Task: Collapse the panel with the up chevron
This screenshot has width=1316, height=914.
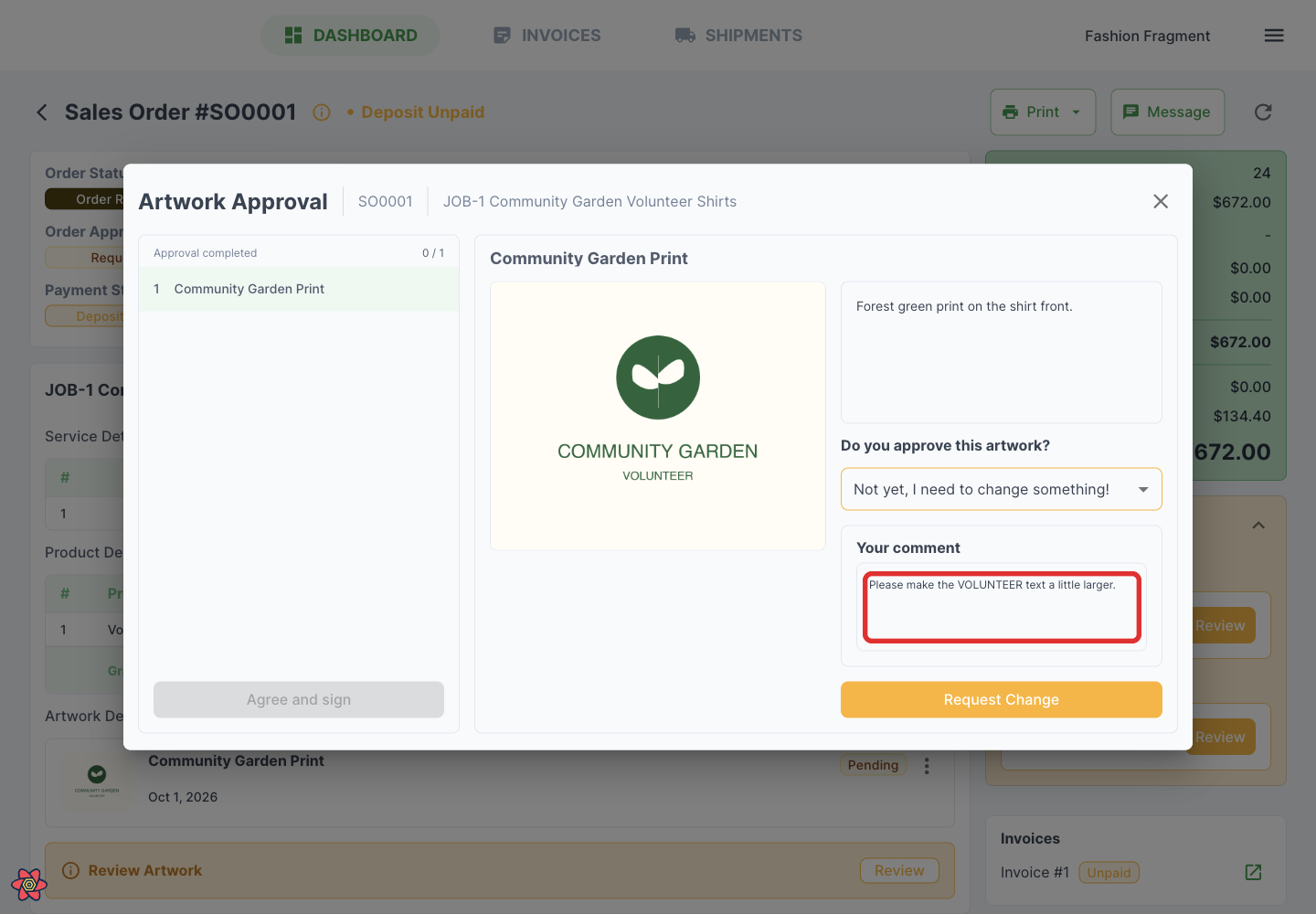Action: point(1258,525)
